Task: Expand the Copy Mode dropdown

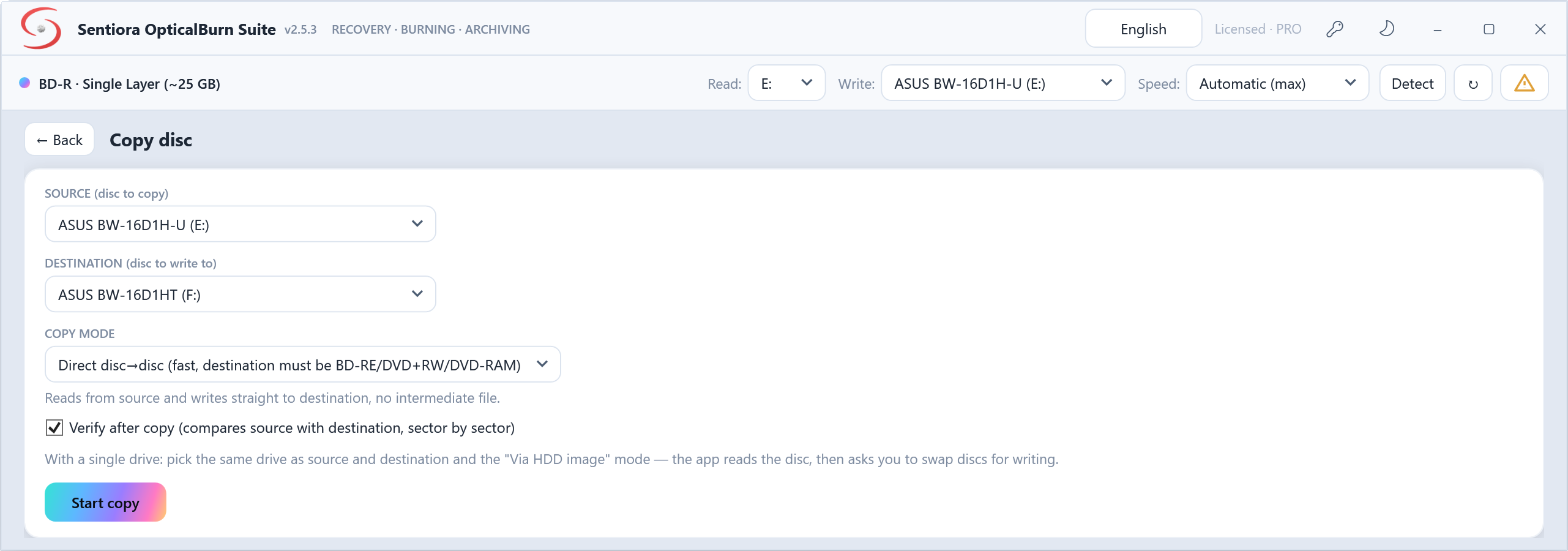Action: click(x=302, y=364)
